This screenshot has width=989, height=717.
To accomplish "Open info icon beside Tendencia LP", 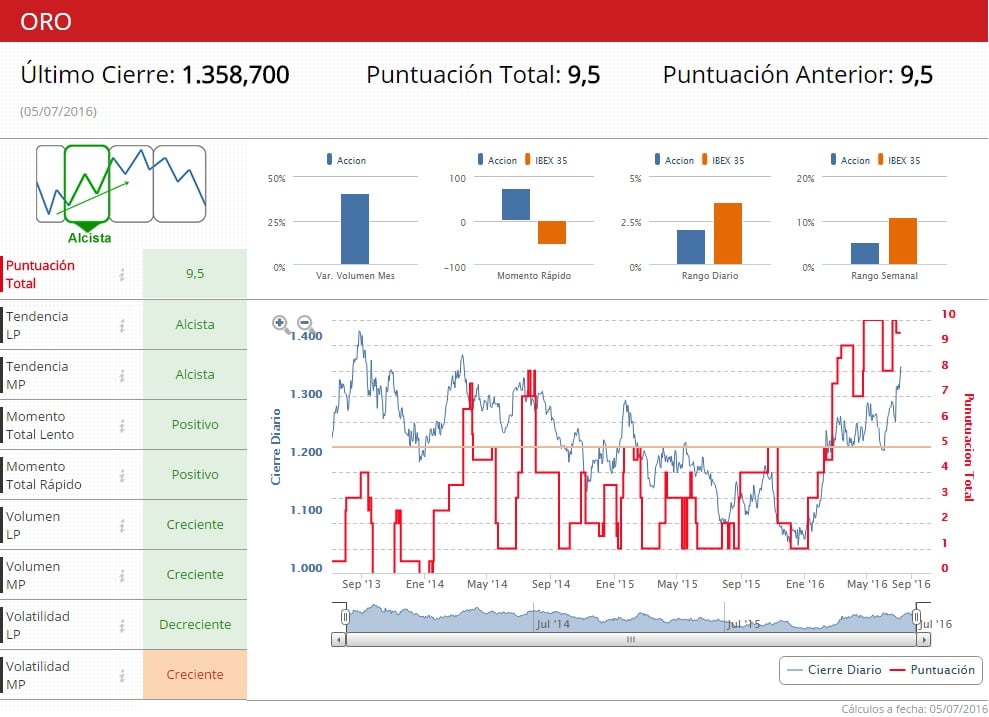I will point(122,325).
